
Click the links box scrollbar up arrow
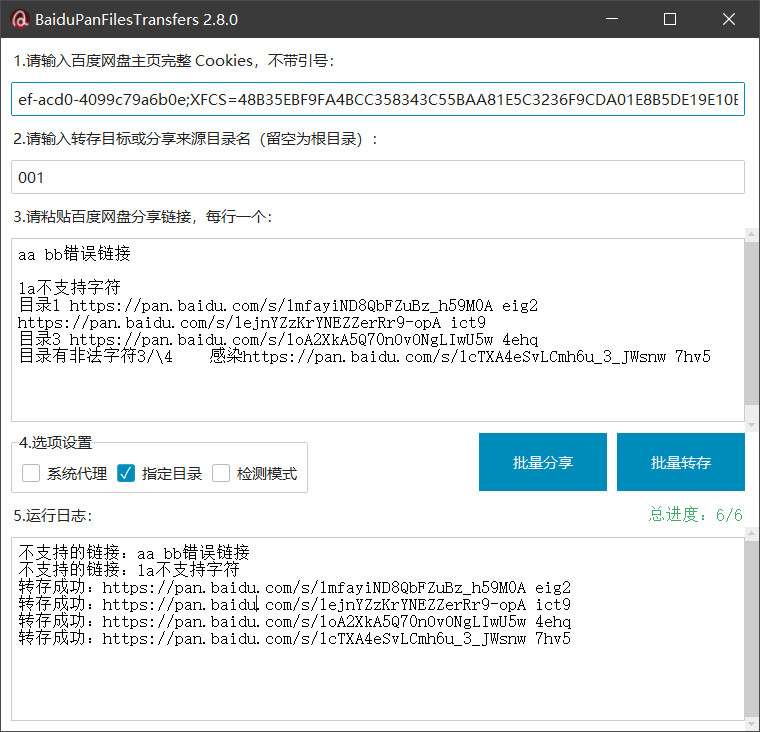pyautogui.click(x=752, y=234)
